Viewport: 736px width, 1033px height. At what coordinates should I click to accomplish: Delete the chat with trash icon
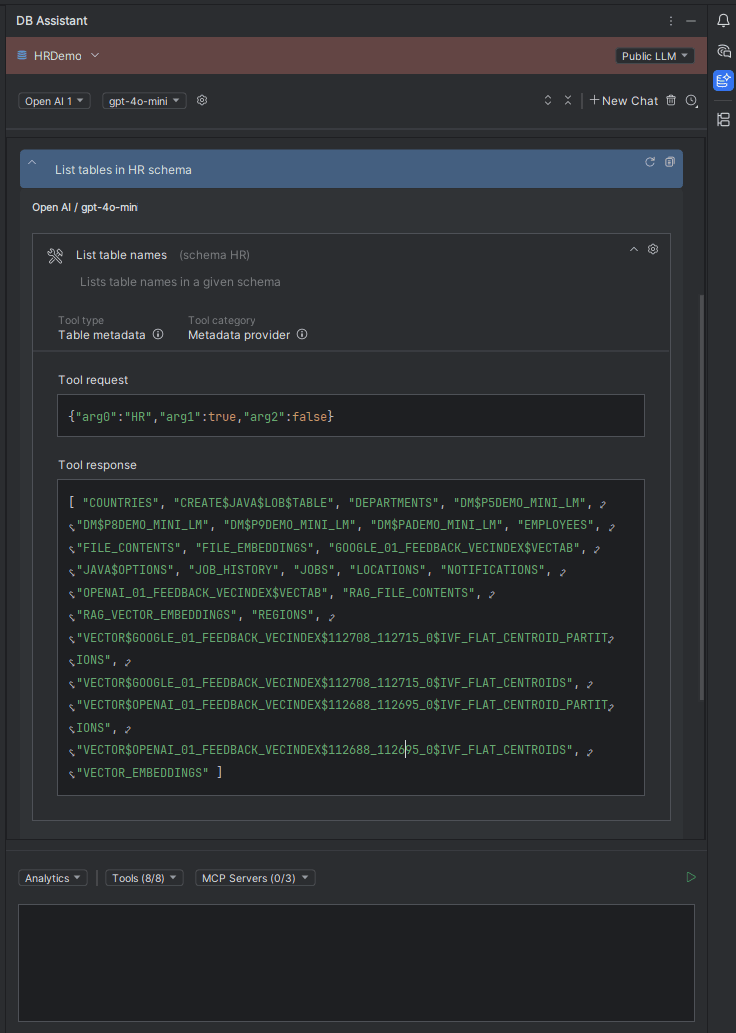[x=671, y=100]
